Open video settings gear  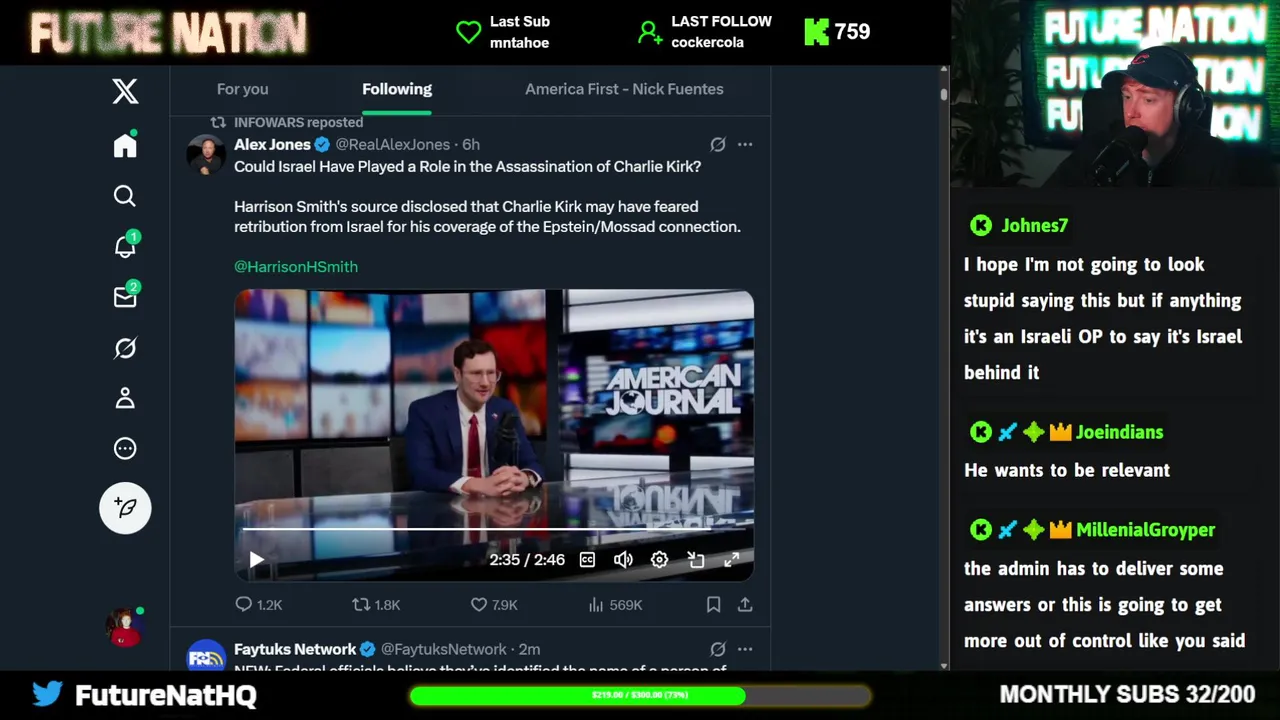point(659,560)
